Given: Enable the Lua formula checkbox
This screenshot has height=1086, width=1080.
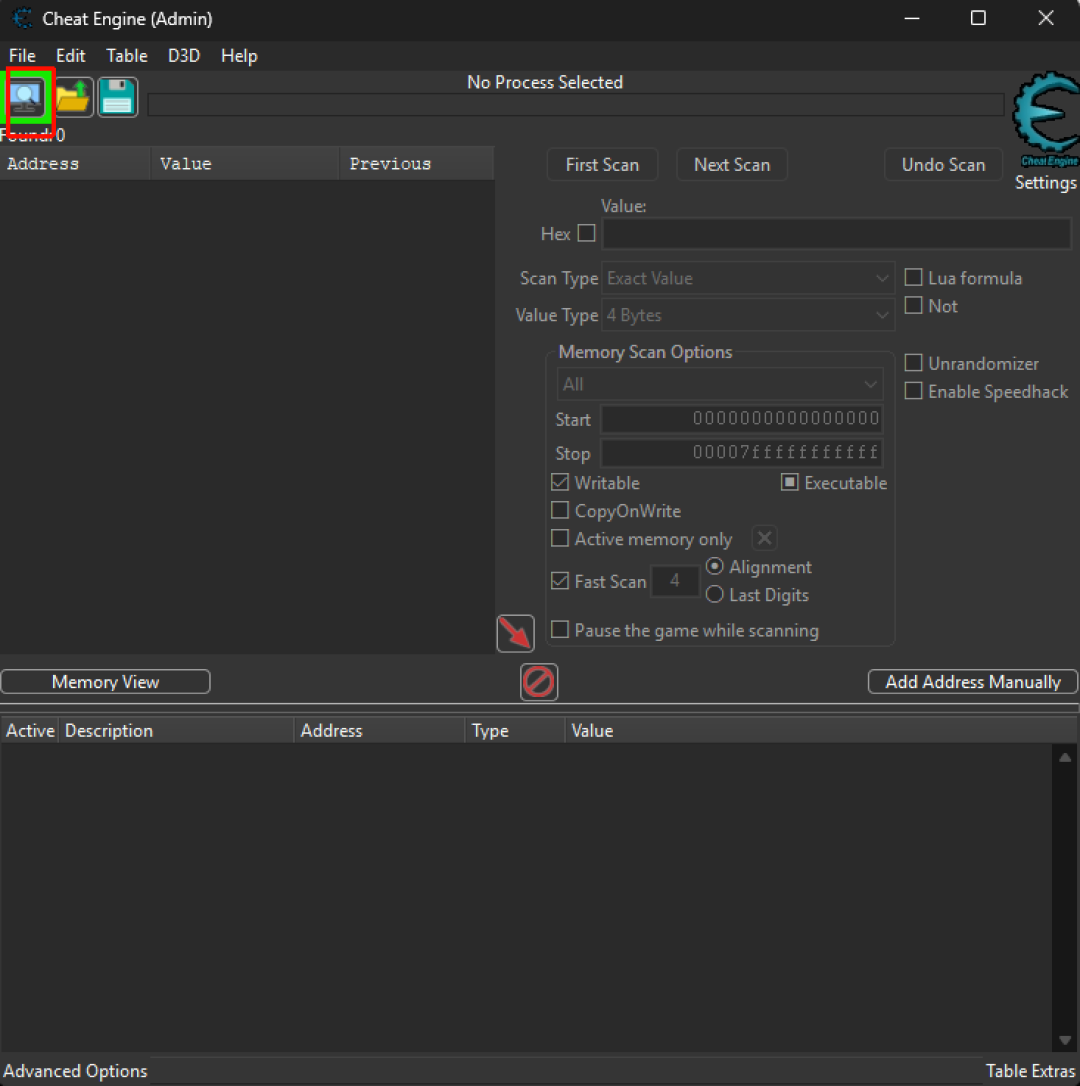Looking at the screenshot, I should 914,278.
